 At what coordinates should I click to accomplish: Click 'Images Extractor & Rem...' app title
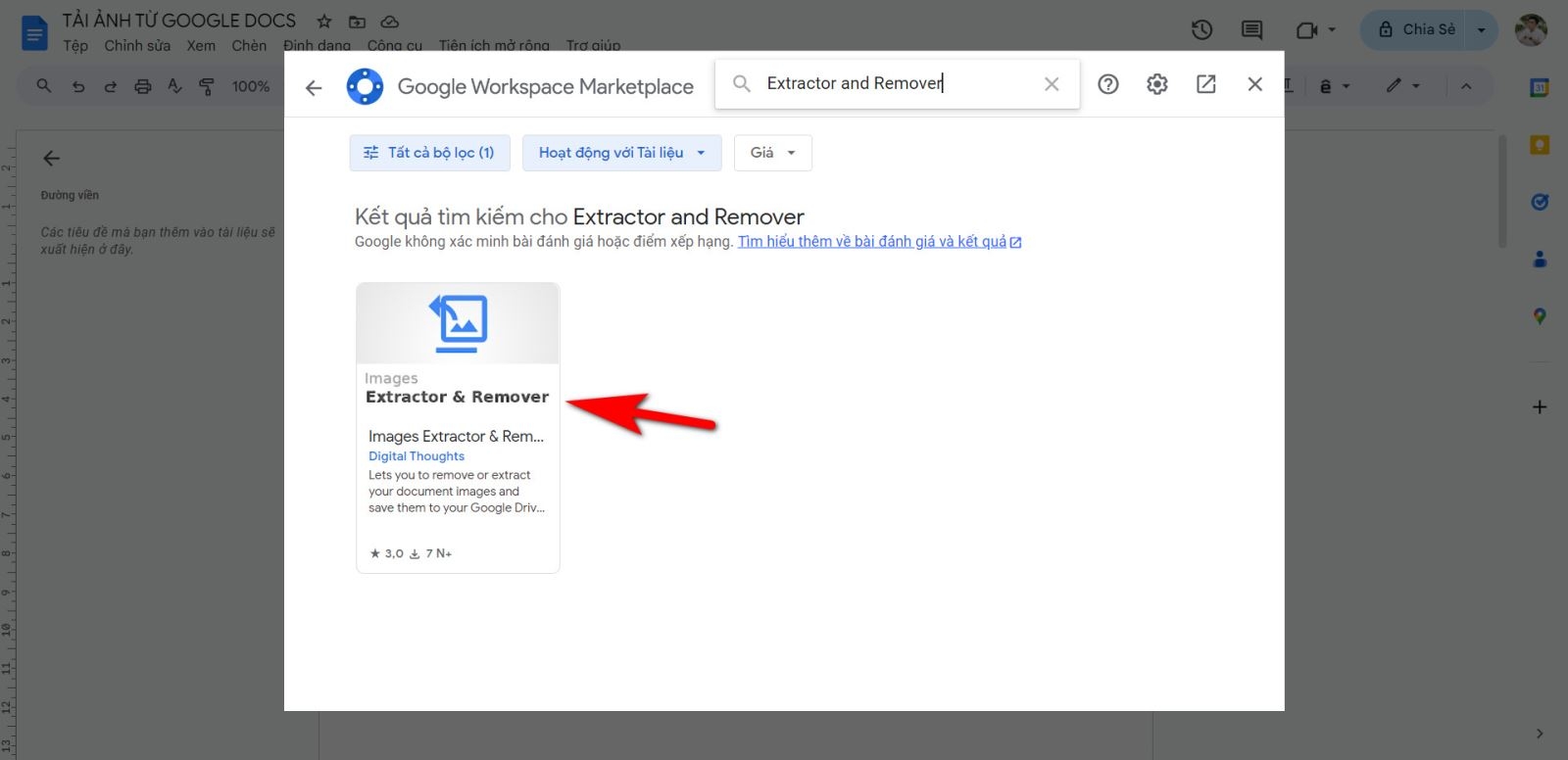tap(456, 436)
